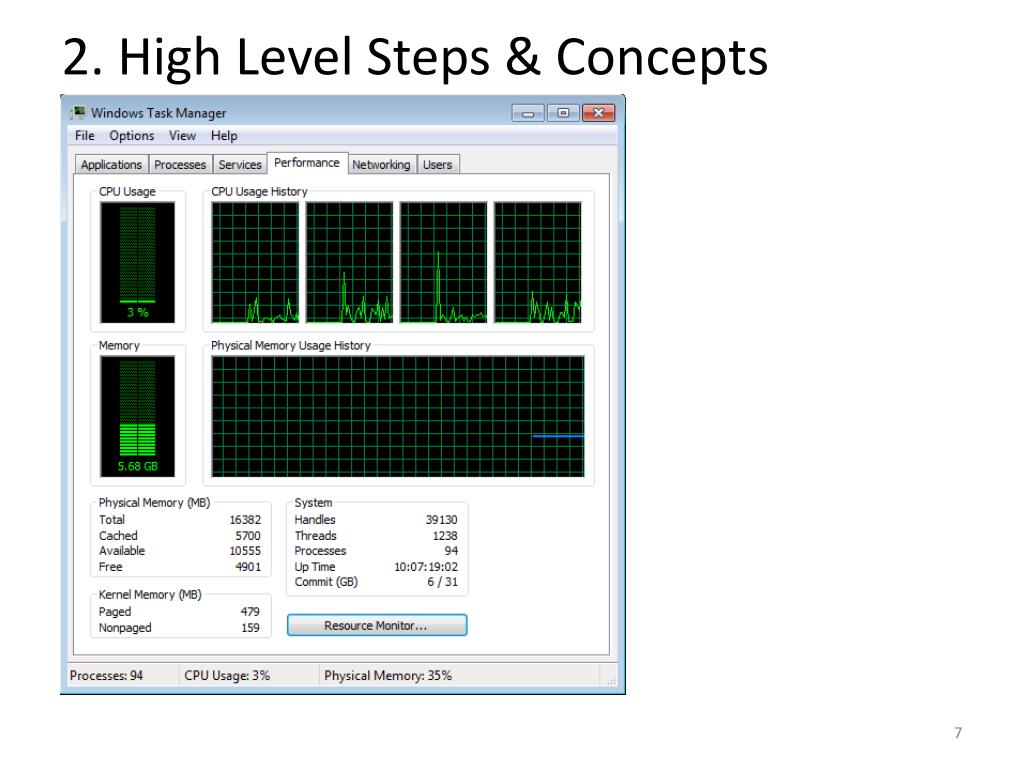Switch to the Applications tab
This screenshot has height=768, width=1024.
[111, 165]
